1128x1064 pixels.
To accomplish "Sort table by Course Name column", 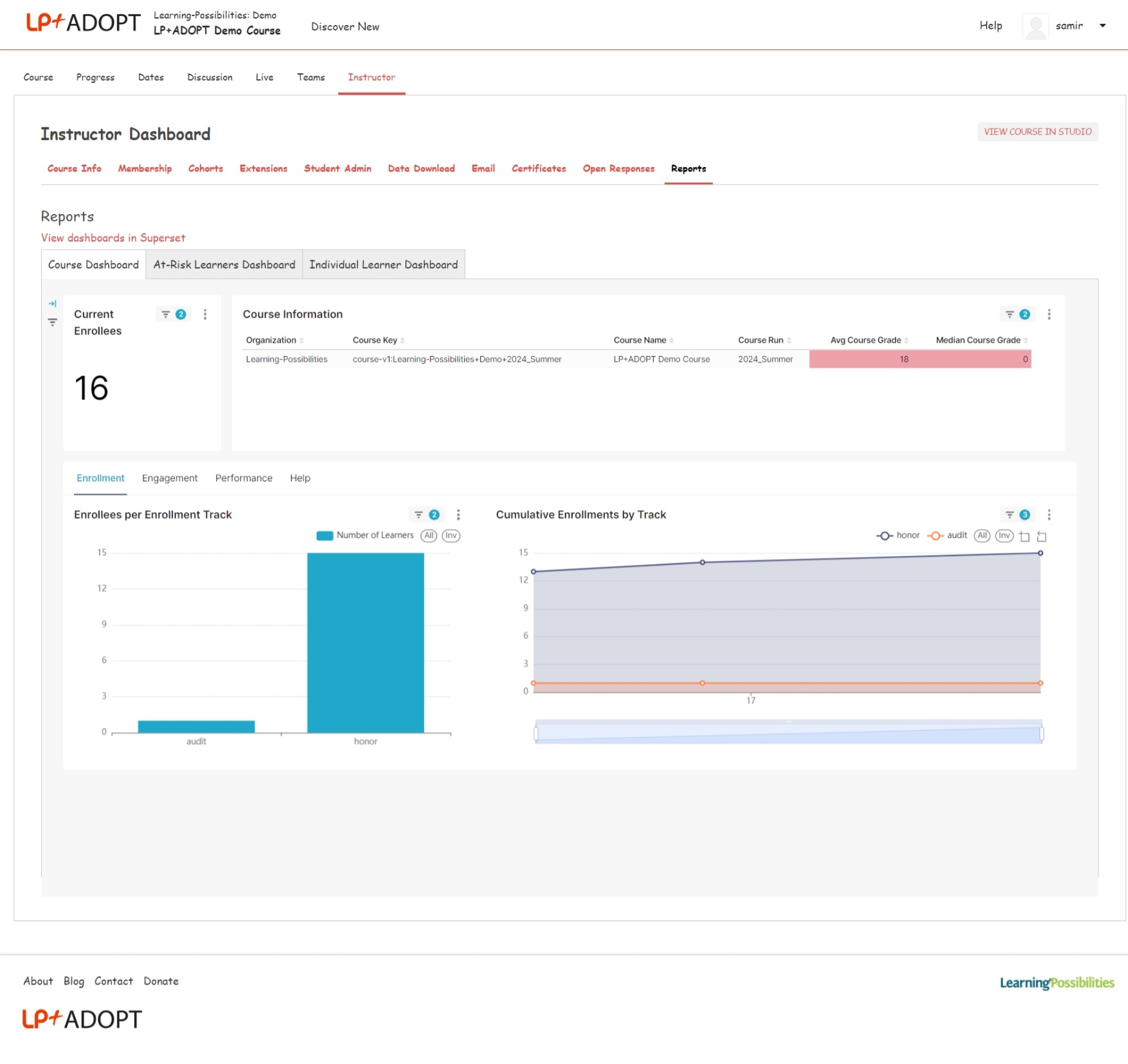I will 643,340.
